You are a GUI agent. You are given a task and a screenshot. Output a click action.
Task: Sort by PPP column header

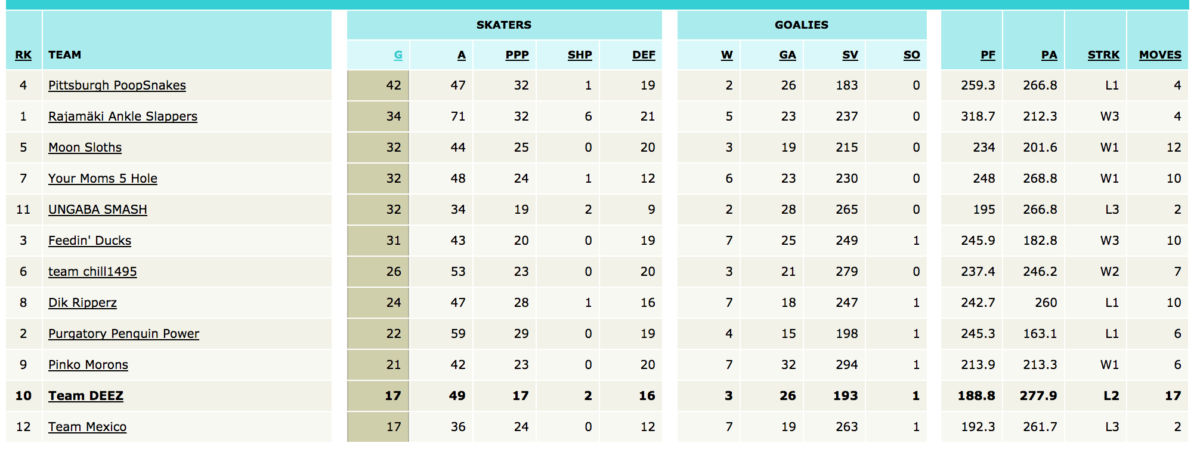point(517,55)
